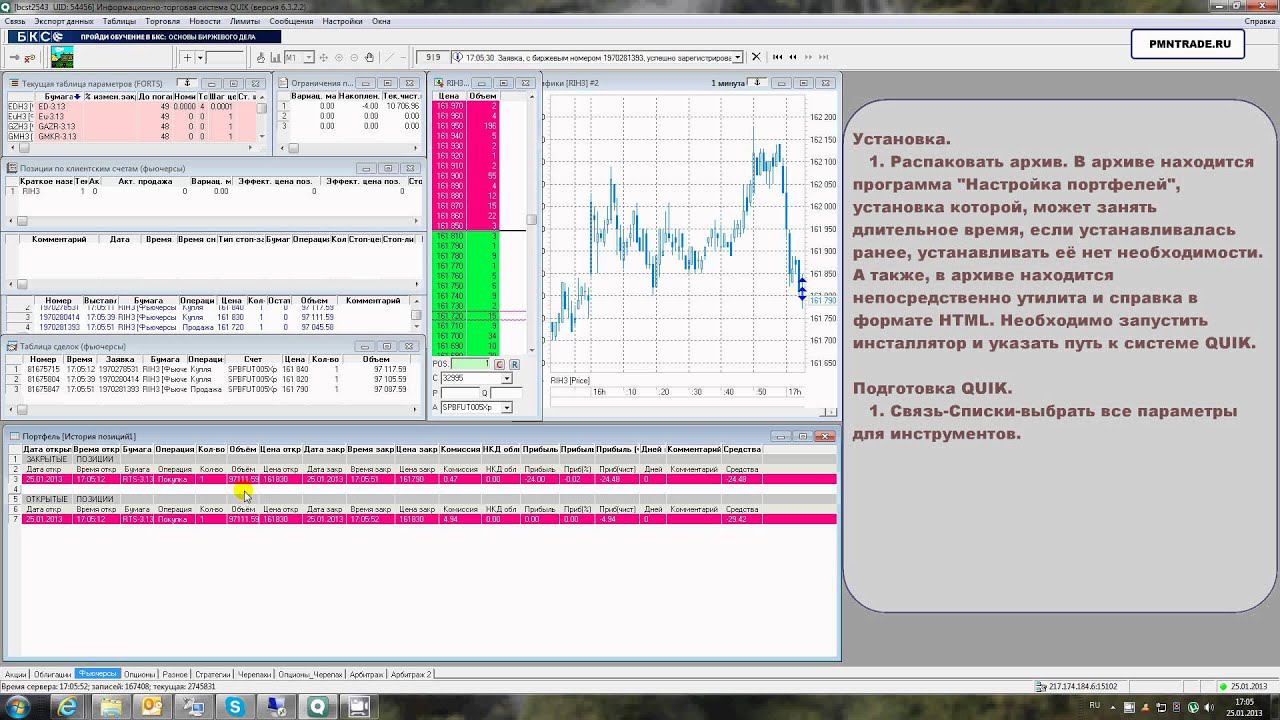Viewport: 1280px width, 720px height.
Task: Jump to first message with rewind-to-start icon
Action: [x=778, y=57]
